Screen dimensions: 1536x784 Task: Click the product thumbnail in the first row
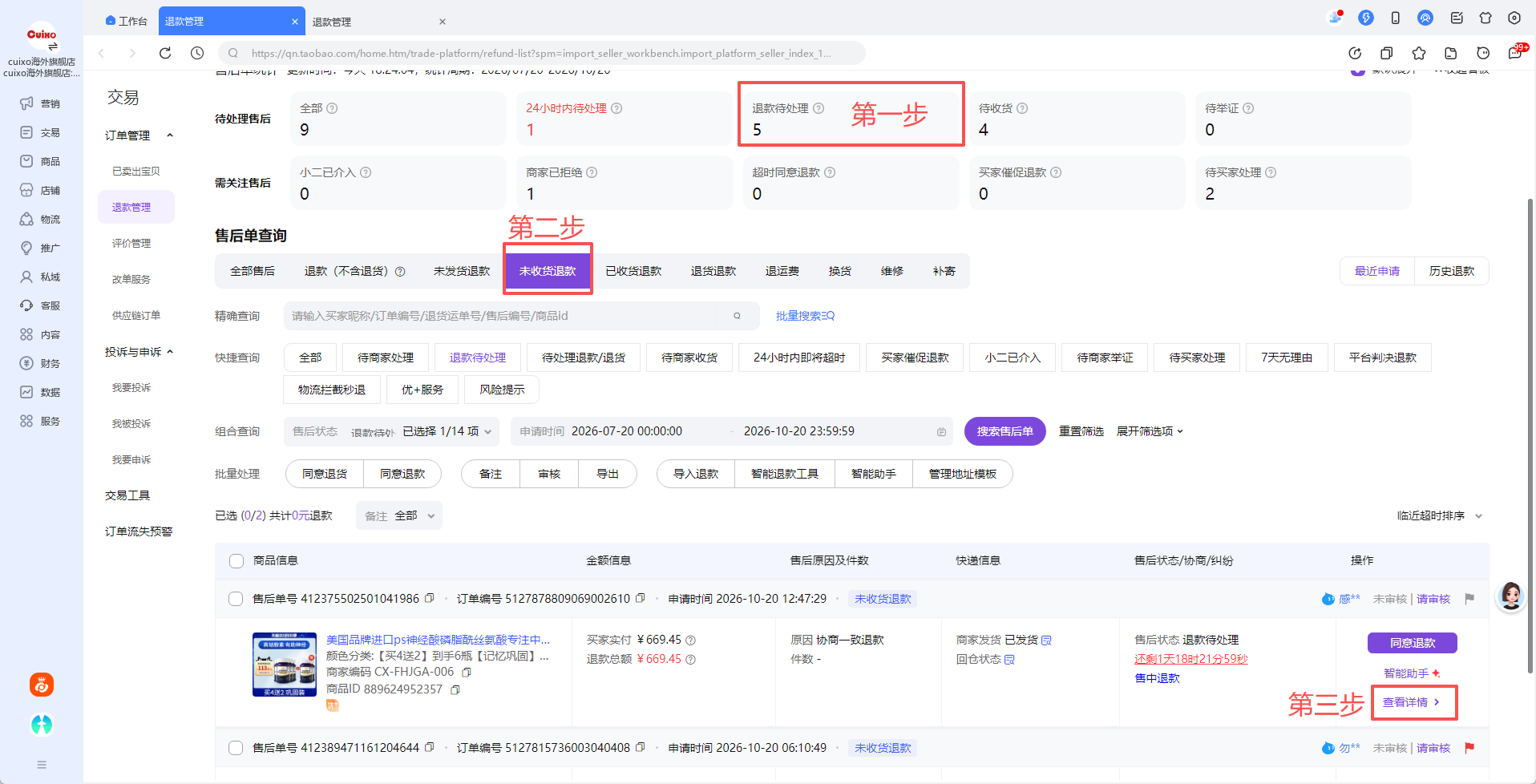click(x=285, y=665)
